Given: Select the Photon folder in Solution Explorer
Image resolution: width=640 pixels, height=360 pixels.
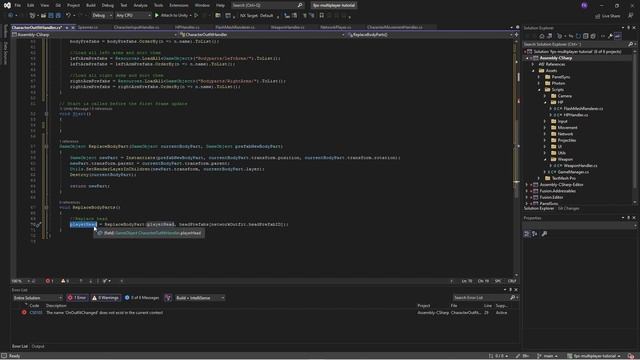Looking at the screenshot, I should pyautogui.click(x=558, y=83).
